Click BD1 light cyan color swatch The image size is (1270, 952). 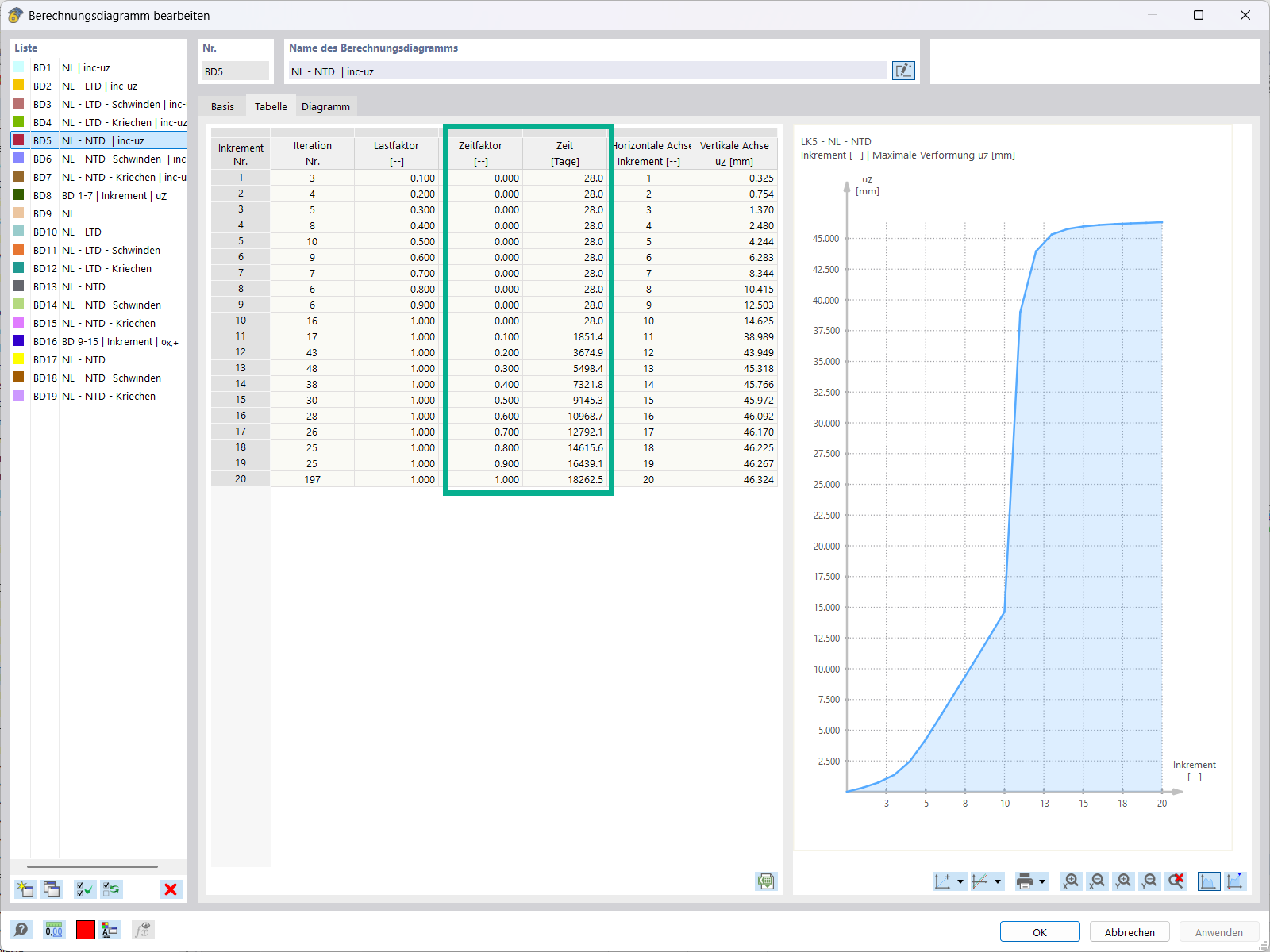[x=18, y=67]
